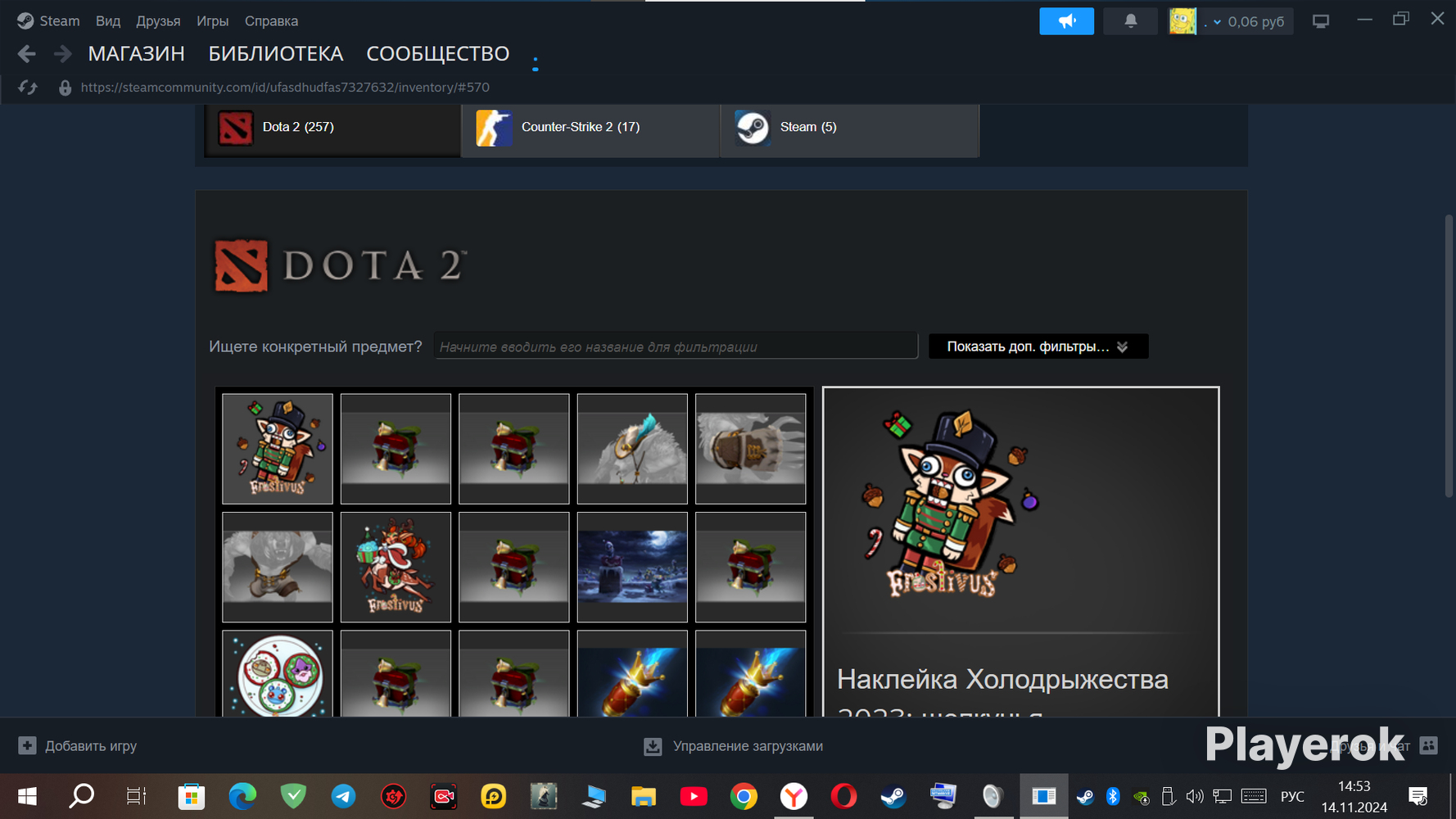Open the Друзья menu
This screenshot has height=819, width=1456.
(x=158, y=21)
